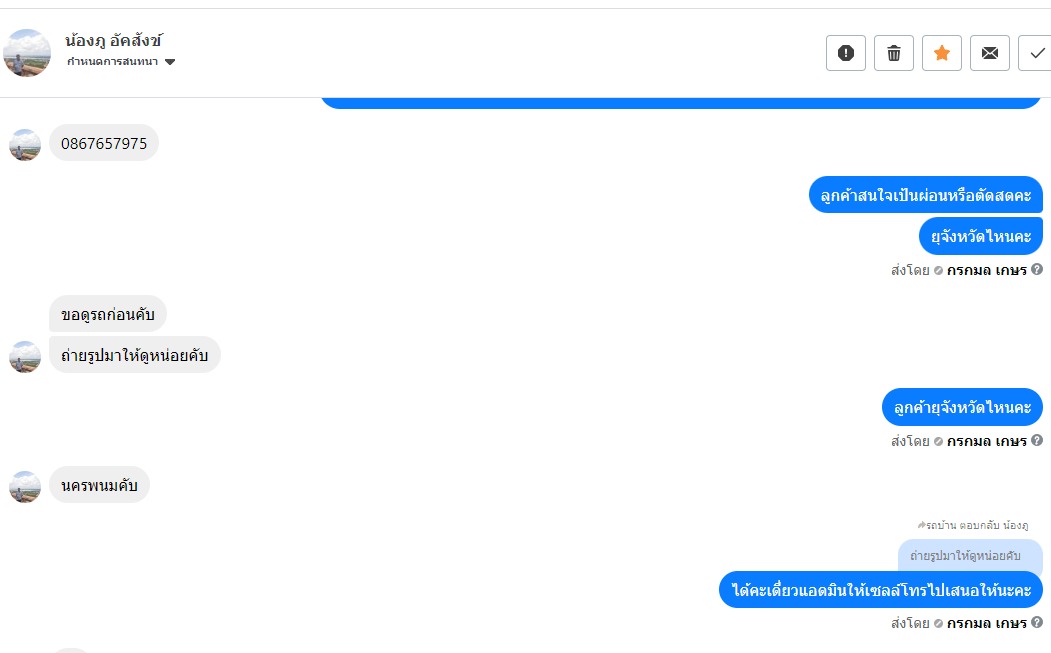Open sender กรกมล เกษร below the ลูกค้ายุจังหวัดไหนคะ message

[986, 441]
